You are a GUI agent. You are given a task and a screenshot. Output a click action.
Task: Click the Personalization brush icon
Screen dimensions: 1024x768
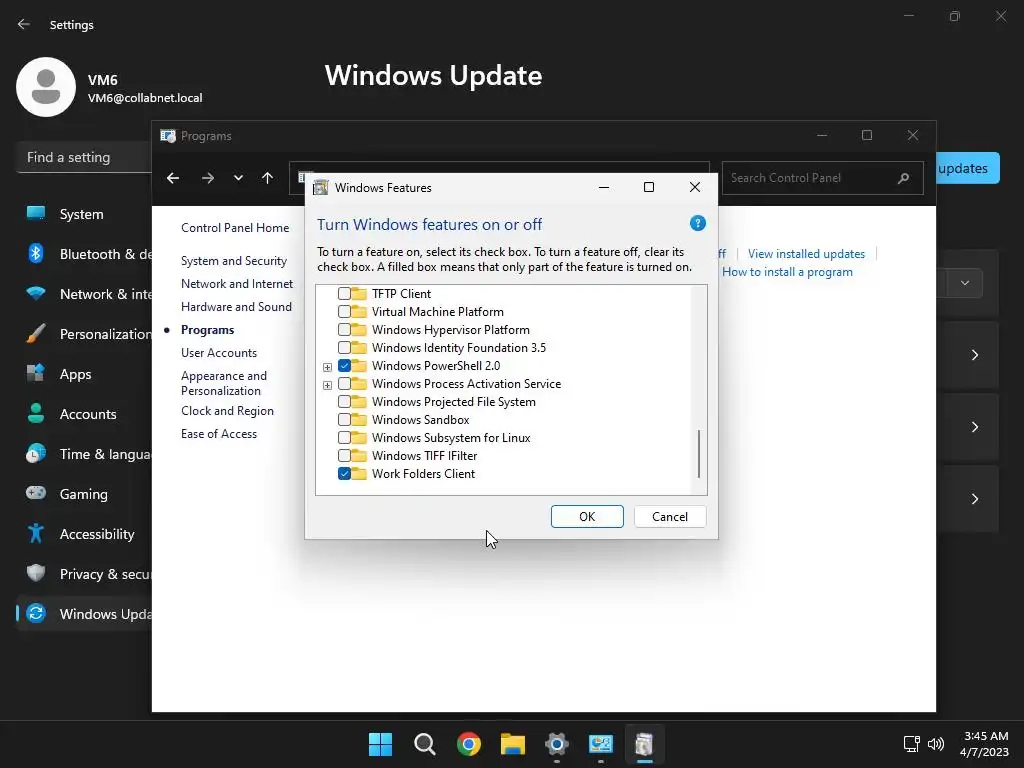tap(36, 333)
